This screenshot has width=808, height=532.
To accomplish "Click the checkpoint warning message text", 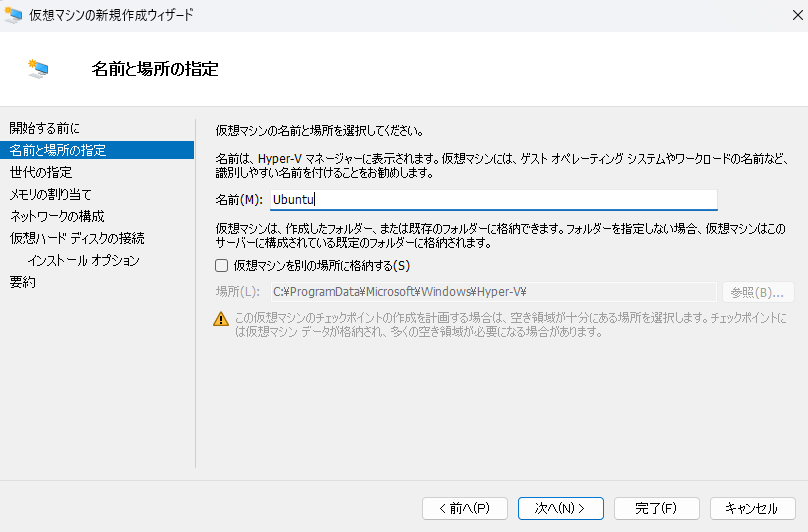I will 510,325.
